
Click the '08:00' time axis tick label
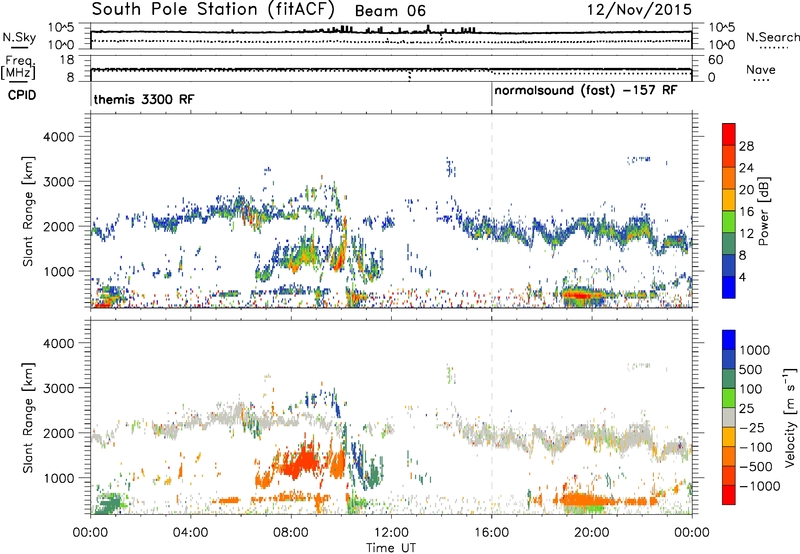click(291, 533)
